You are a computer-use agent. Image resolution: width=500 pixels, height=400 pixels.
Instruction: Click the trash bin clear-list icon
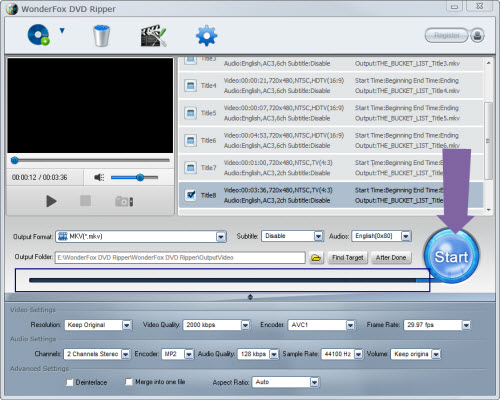(101, 36)
